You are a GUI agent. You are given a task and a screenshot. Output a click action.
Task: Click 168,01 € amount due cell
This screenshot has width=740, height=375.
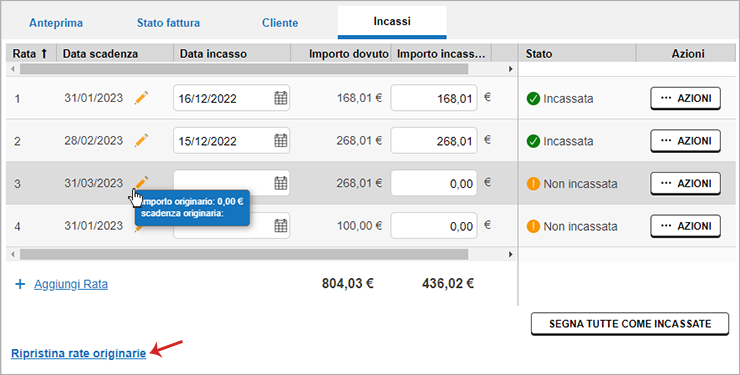(x=359, y=98)
